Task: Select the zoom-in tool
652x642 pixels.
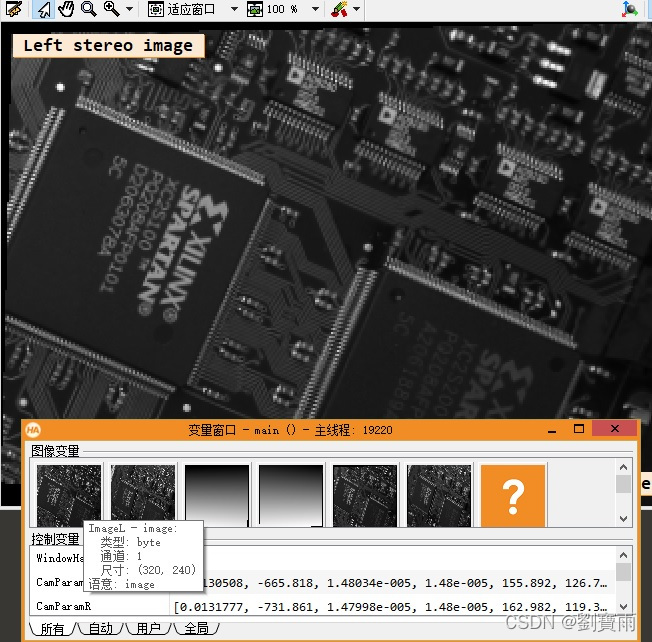Action: pyautogui.click(x=111, y=9)
